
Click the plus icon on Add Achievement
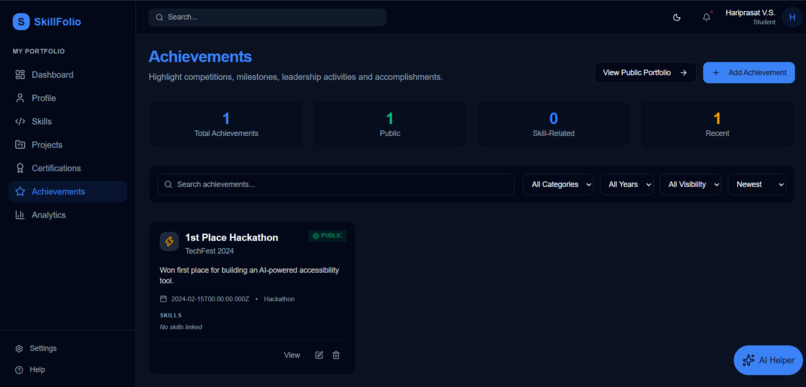pyautogui.click(x=716, y=72)
